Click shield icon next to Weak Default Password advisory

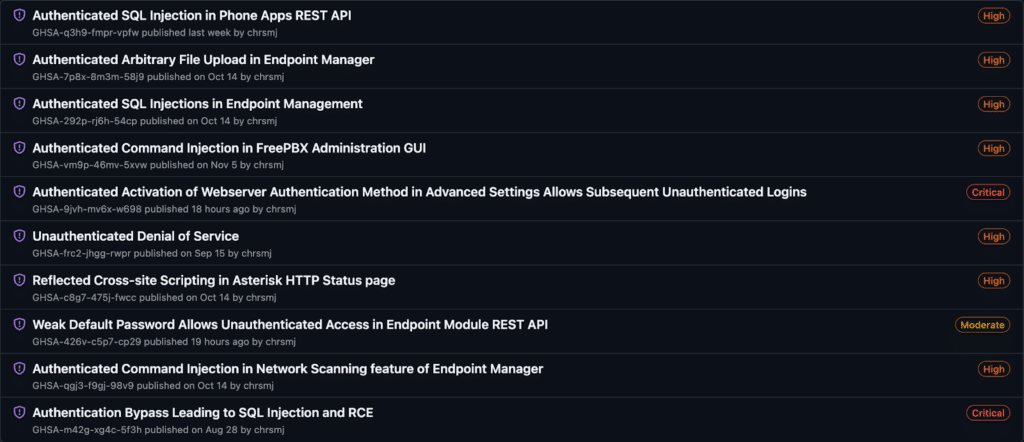click(19, 325)
